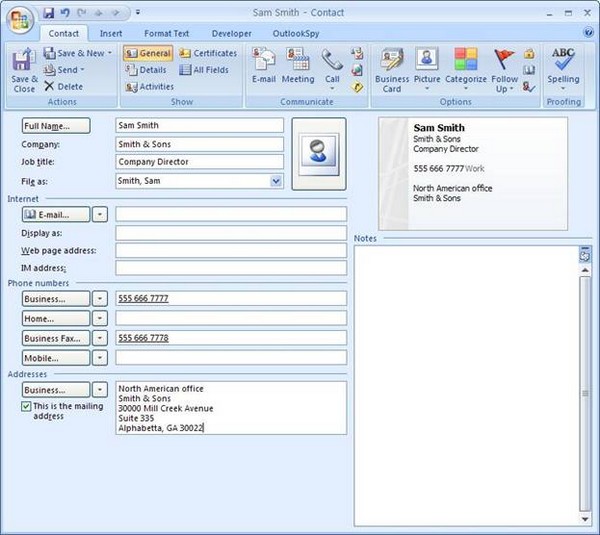Open the Insert ribbon tab
The width and height of the screenshot is (600, 535).
[111, 34]
